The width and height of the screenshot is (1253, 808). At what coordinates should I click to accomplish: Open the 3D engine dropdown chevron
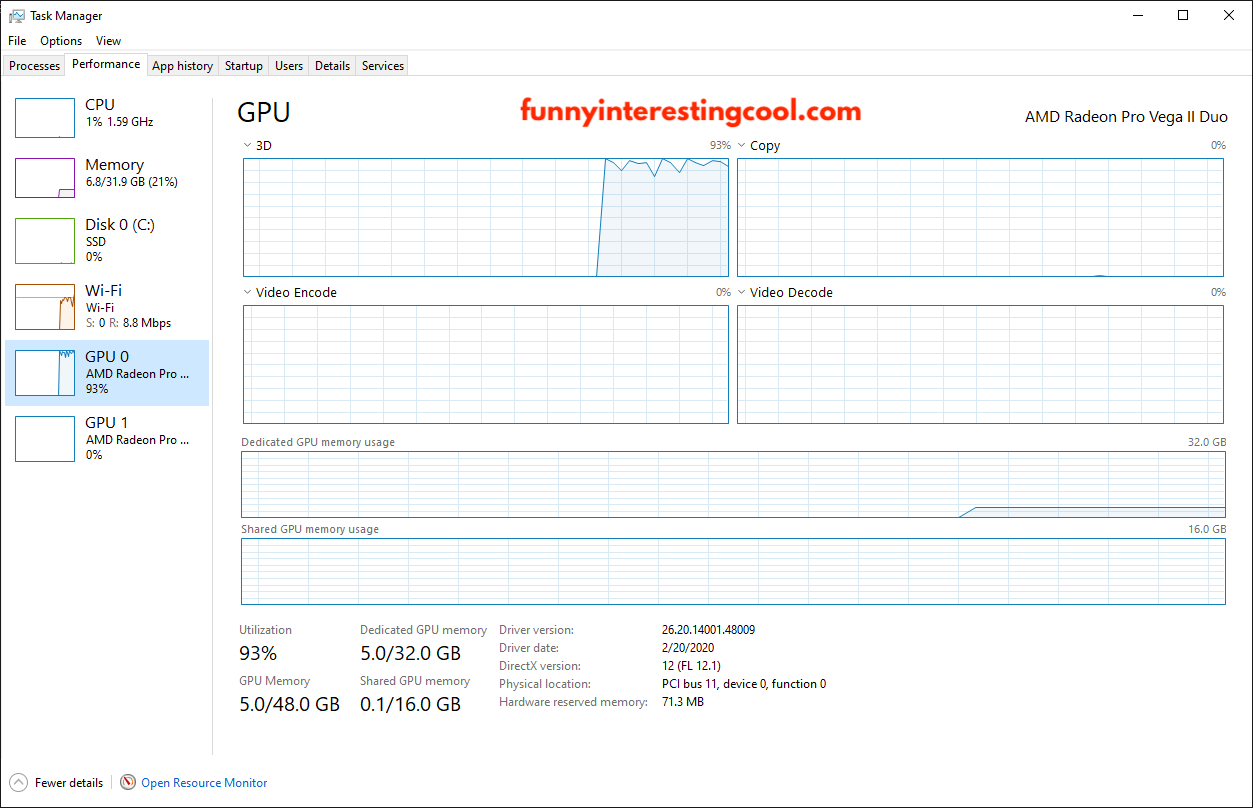coord(248,146)
